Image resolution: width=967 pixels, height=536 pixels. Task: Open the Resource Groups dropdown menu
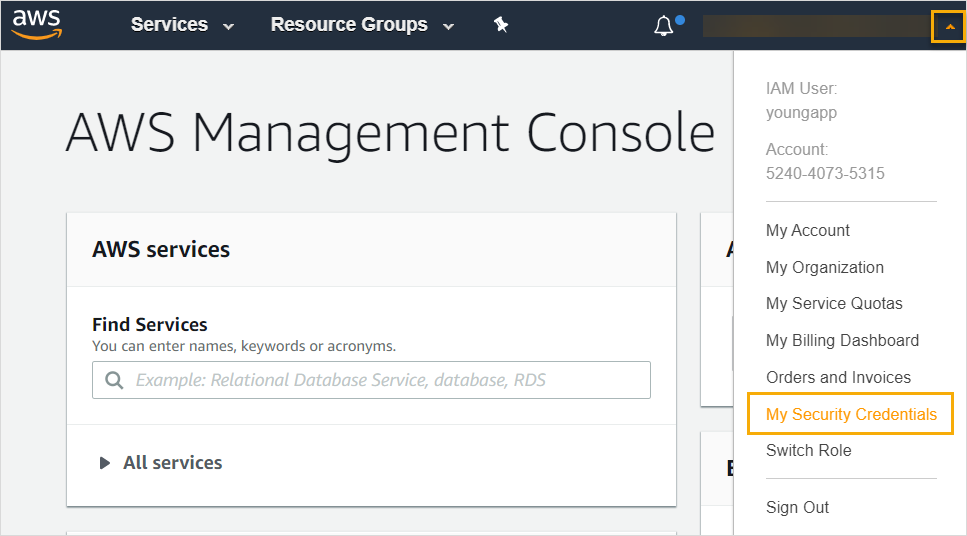362,25
